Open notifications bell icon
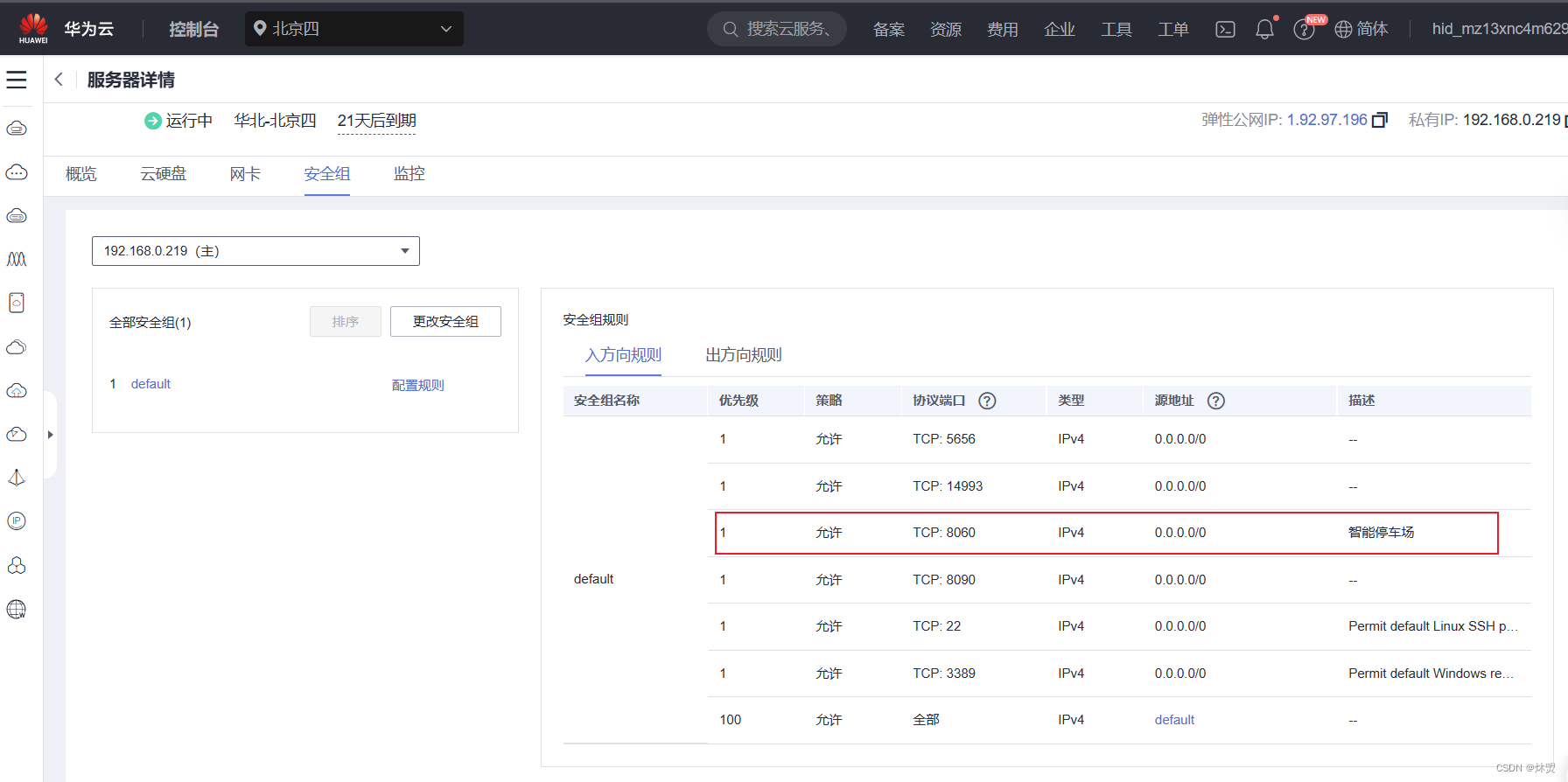Screen dimensions: 1568x782 (1265, 29)
